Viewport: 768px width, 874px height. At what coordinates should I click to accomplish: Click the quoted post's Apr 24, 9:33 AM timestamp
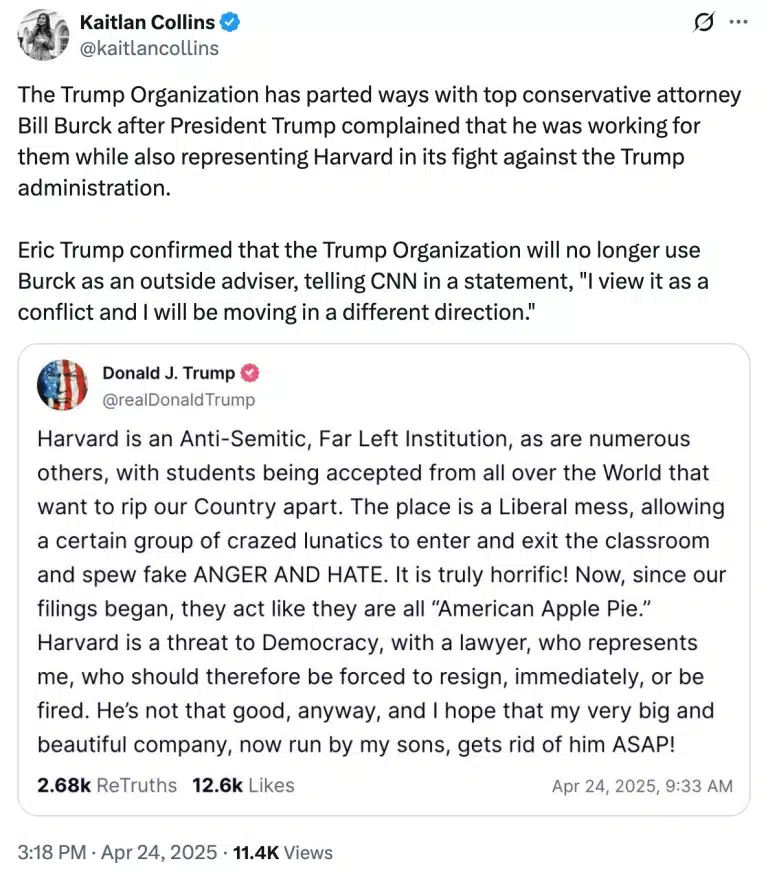click(x=642, y=786)
